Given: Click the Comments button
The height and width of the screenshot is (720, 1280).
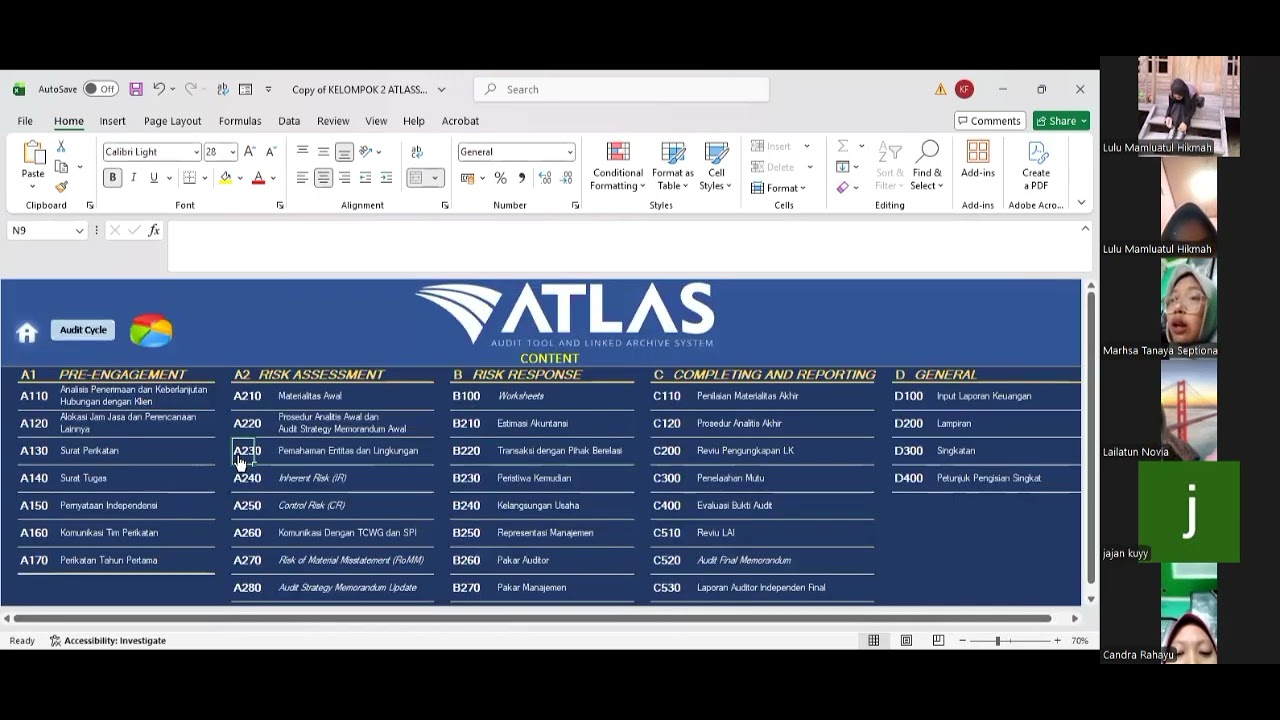Looking at the screenshot, I should 990,121.
